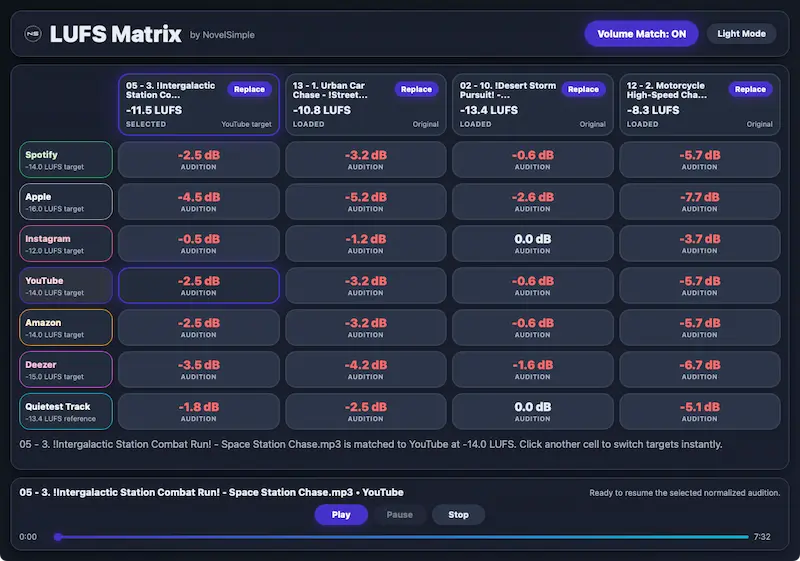Click the 7:32 track duration label
The width and height of the screenshot is (800, 561).
[762, 537]
